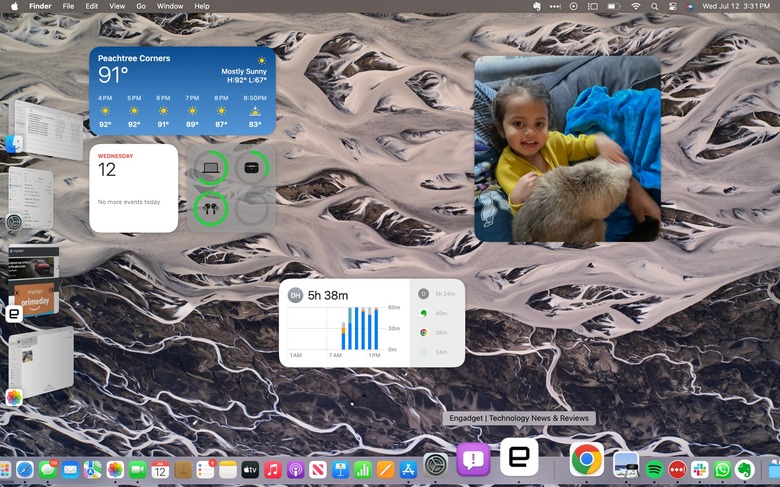Switch to Photos window in Stage Manager
The width and height of the screenshot is (780, 487).
coord(40,363)
